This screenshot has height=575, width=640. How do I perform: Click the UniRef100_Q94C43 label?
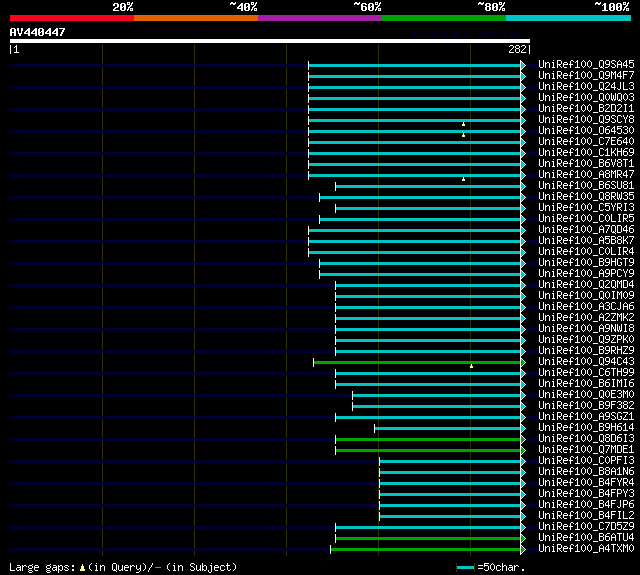pos(586,362)
